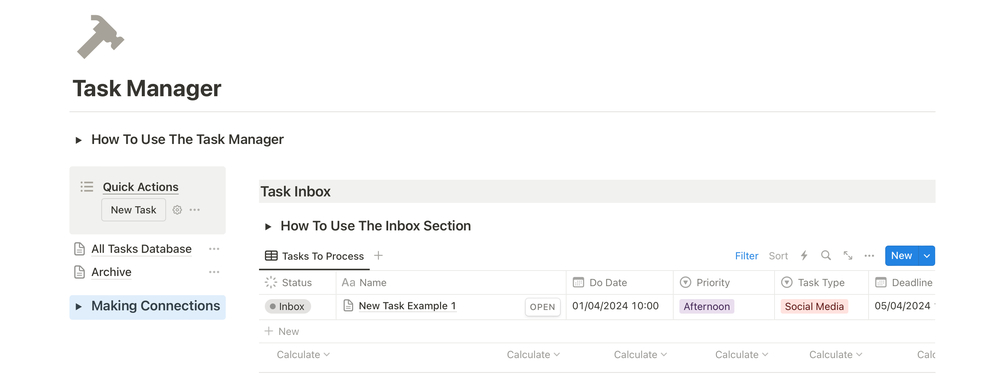Click the 05/04/2024 deadline cell

pos(903,306)
